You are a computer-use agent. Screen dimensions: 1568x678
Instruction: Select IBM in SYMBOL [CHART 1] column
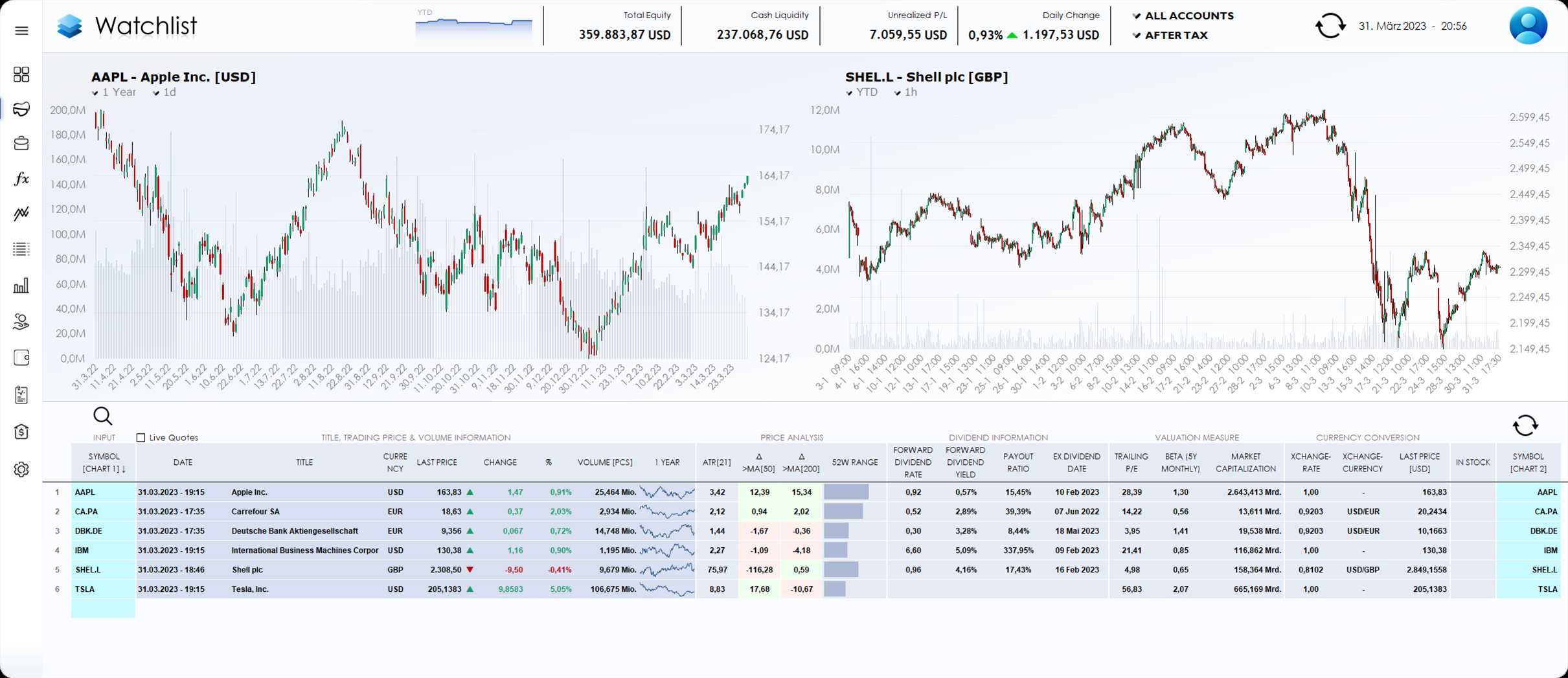103,550
